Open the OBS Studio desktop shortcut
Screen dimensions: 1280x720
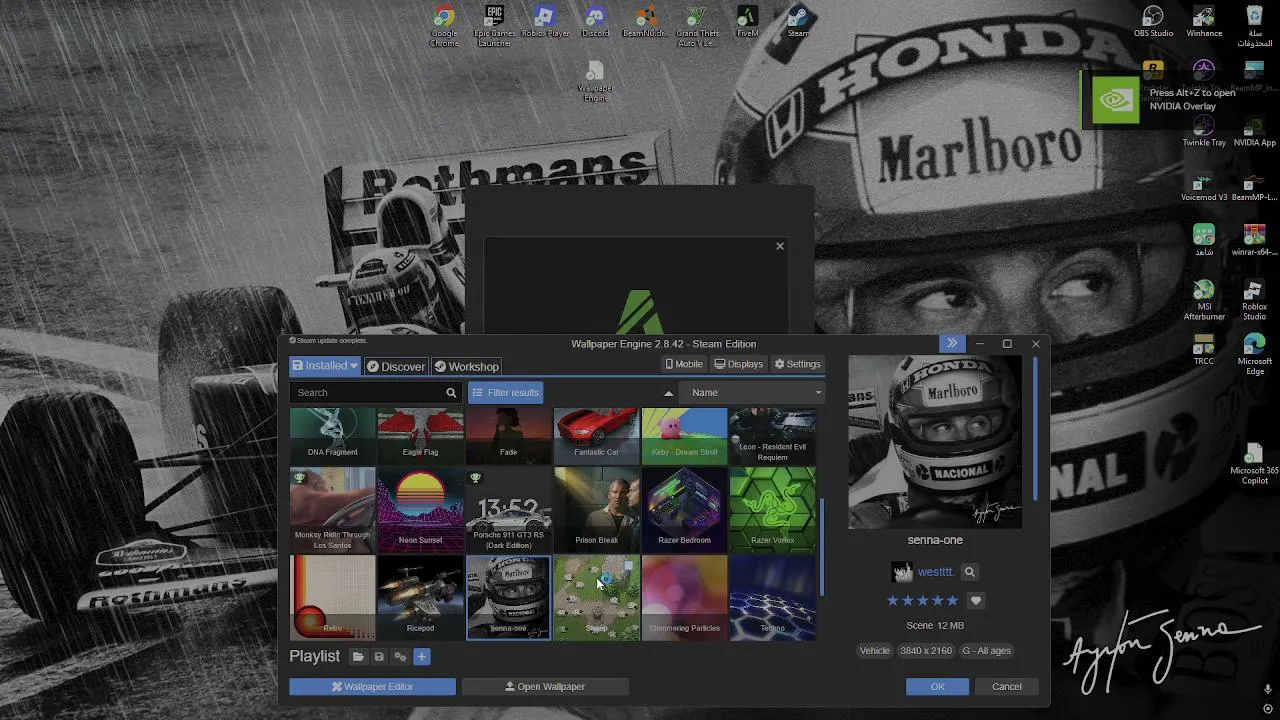(x=1153, y=23)
